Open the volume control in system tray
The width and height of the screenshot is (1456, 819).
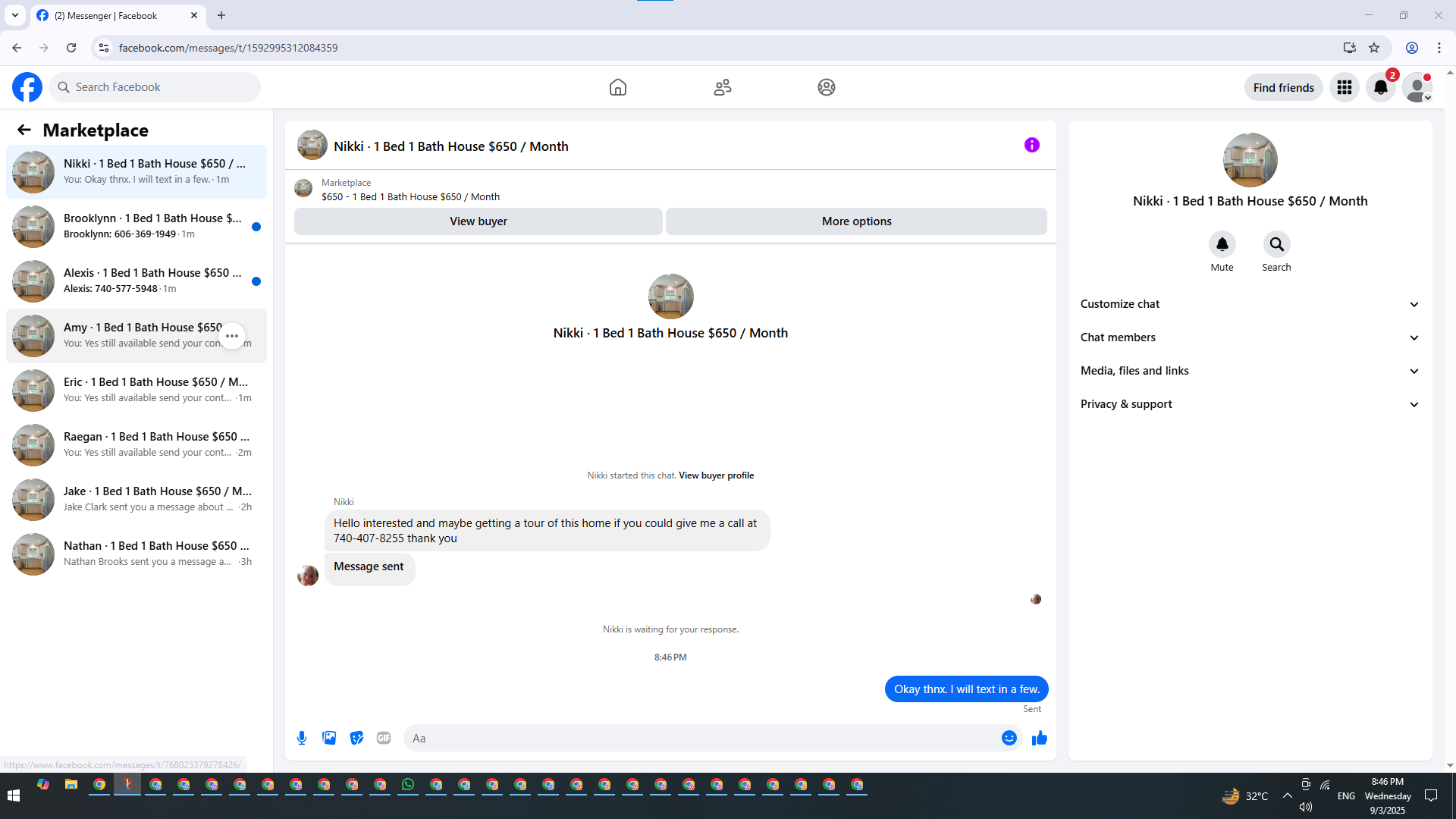tap(1305, 807)
